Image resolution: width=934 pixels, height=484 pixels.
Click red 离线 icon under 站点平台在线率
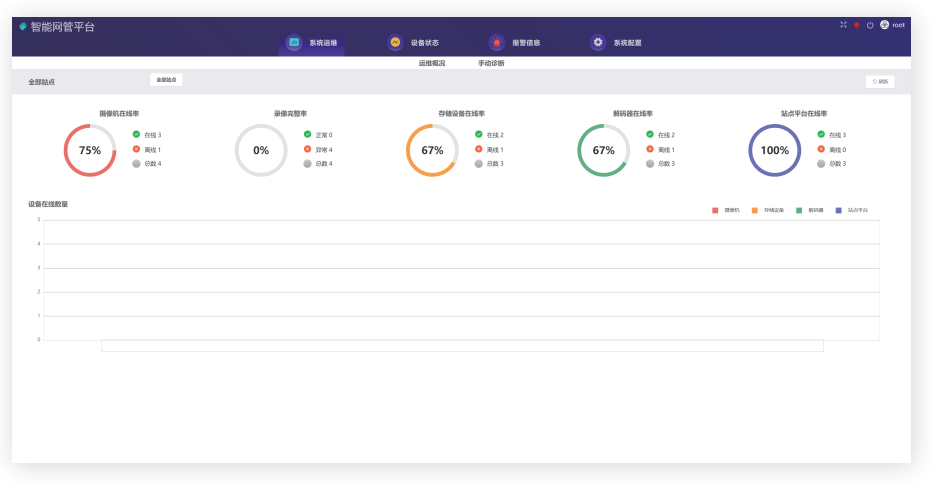pos(821,149)
